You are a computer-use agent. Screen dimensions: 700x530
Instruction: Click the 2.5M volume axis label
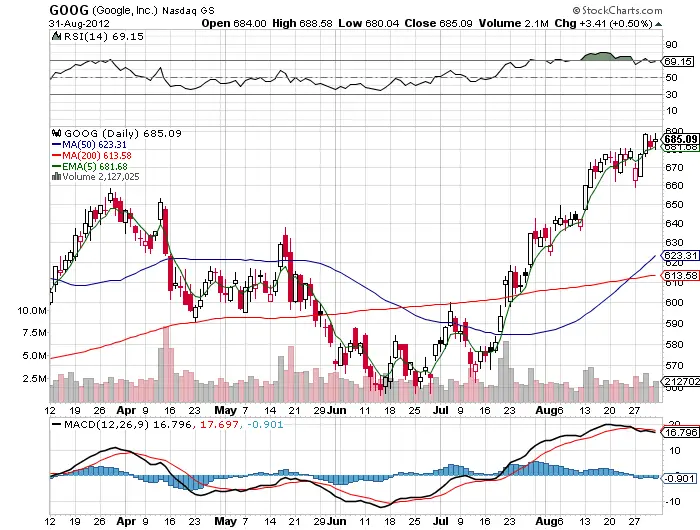[35, 379]
